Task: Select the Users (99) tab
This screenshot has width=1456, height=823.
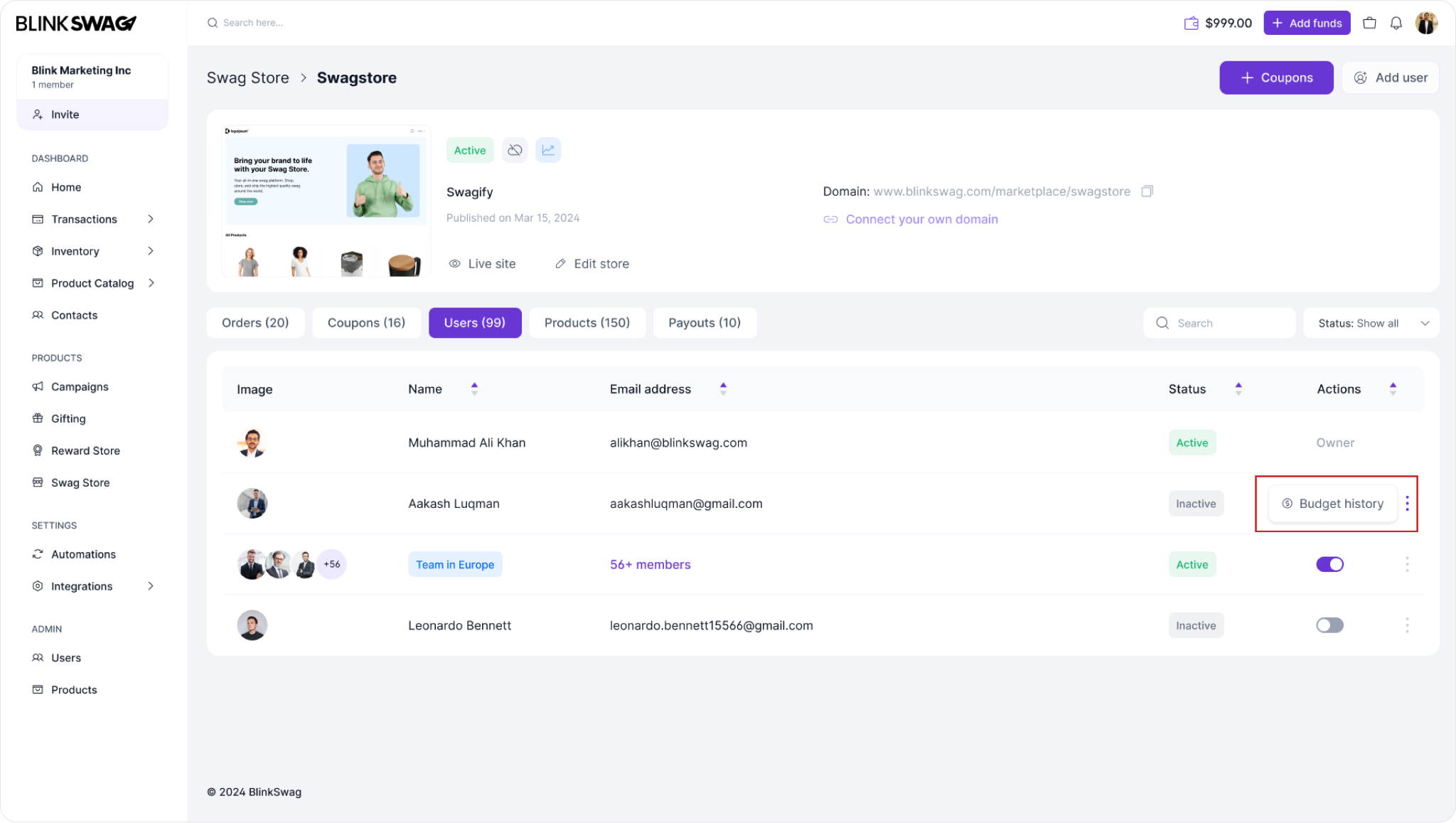Action: 475,323
